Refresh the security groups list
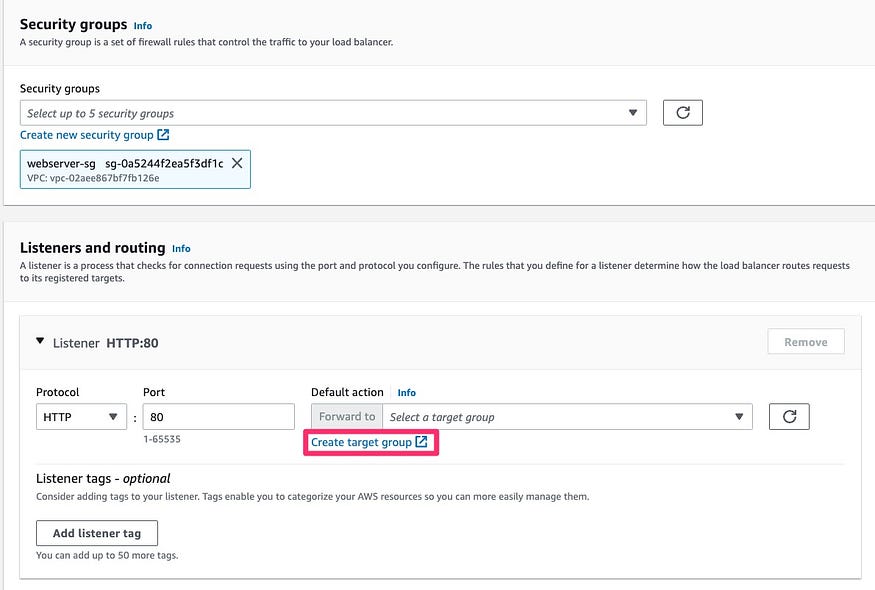This screenshot has height=590, width=875. [x=682, y=113]
